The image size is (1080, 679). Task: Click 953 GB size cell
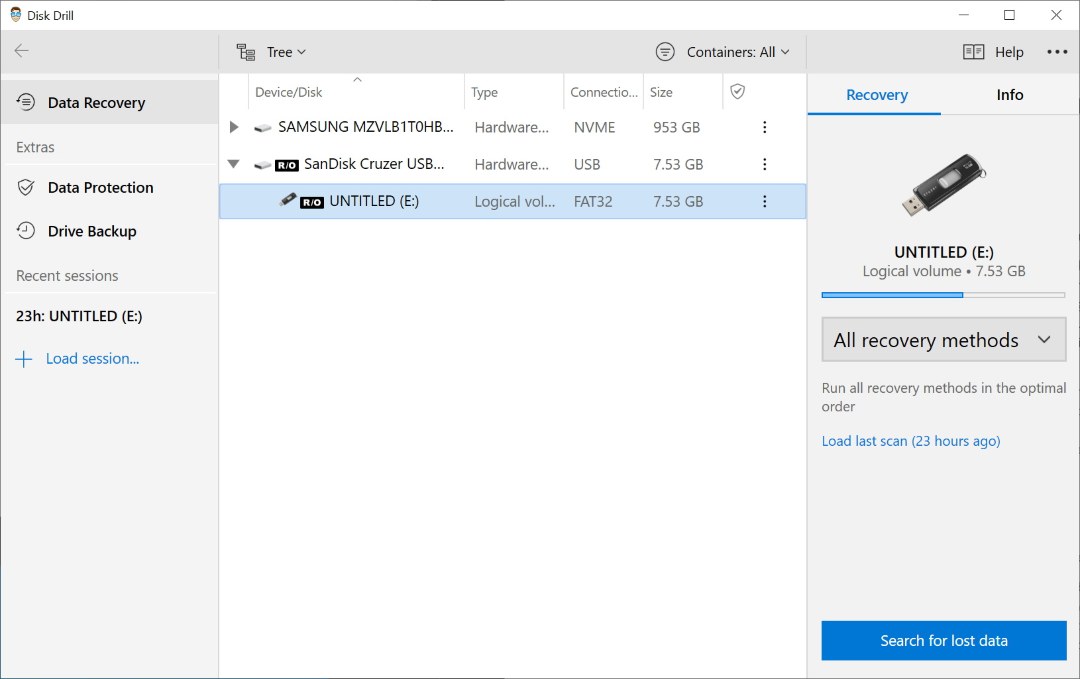676,127
